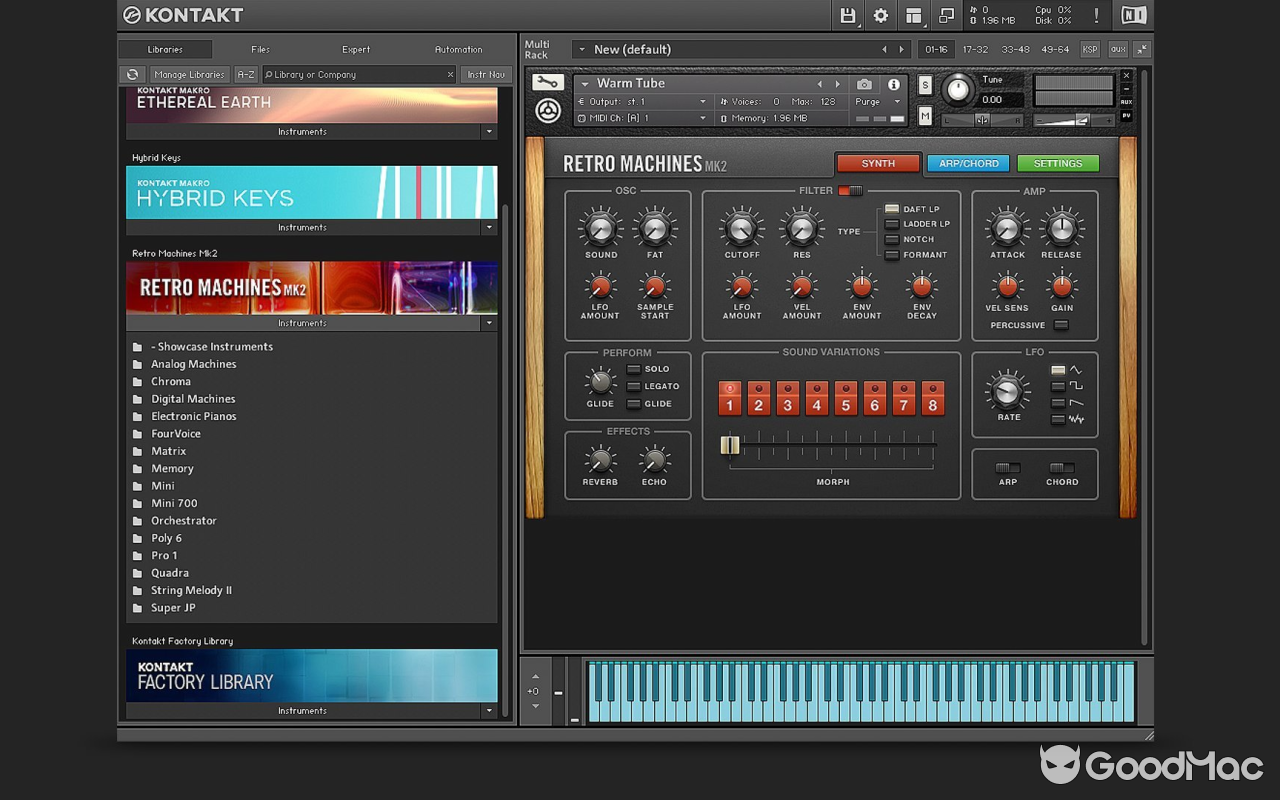
Task: Toggle PERCUSSIVE mode in the AMP section
Action: (1060, 325)
